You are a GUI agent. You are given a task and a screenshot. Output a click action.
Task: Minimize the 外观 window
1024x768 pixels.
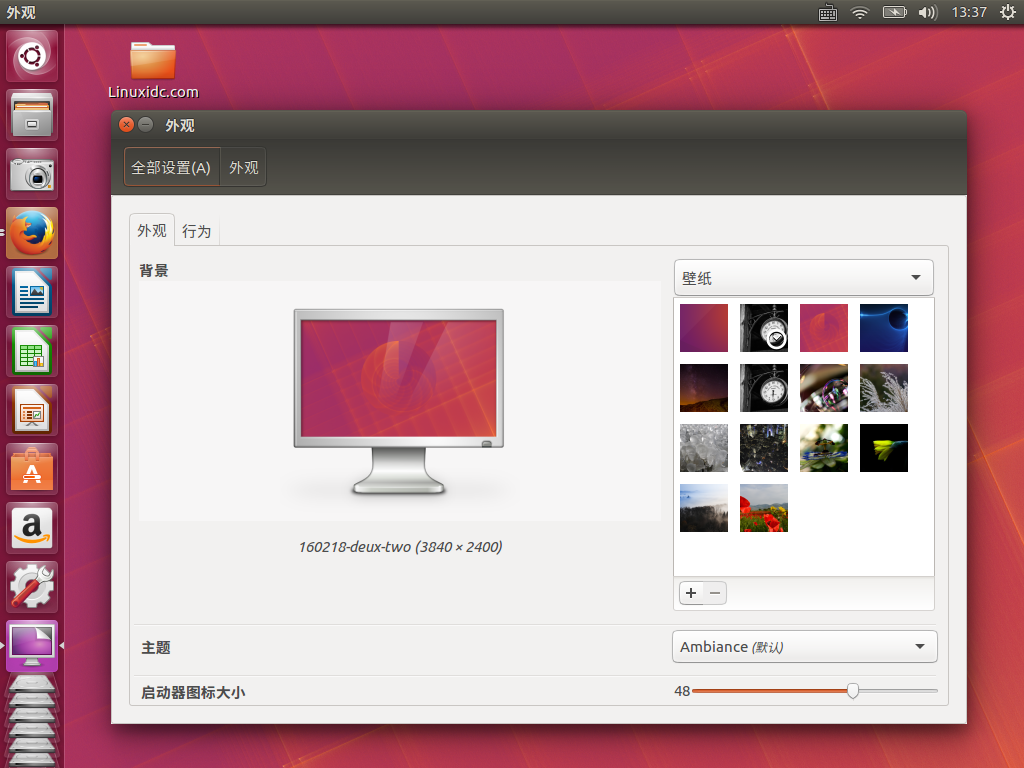[x=146, y=124]
